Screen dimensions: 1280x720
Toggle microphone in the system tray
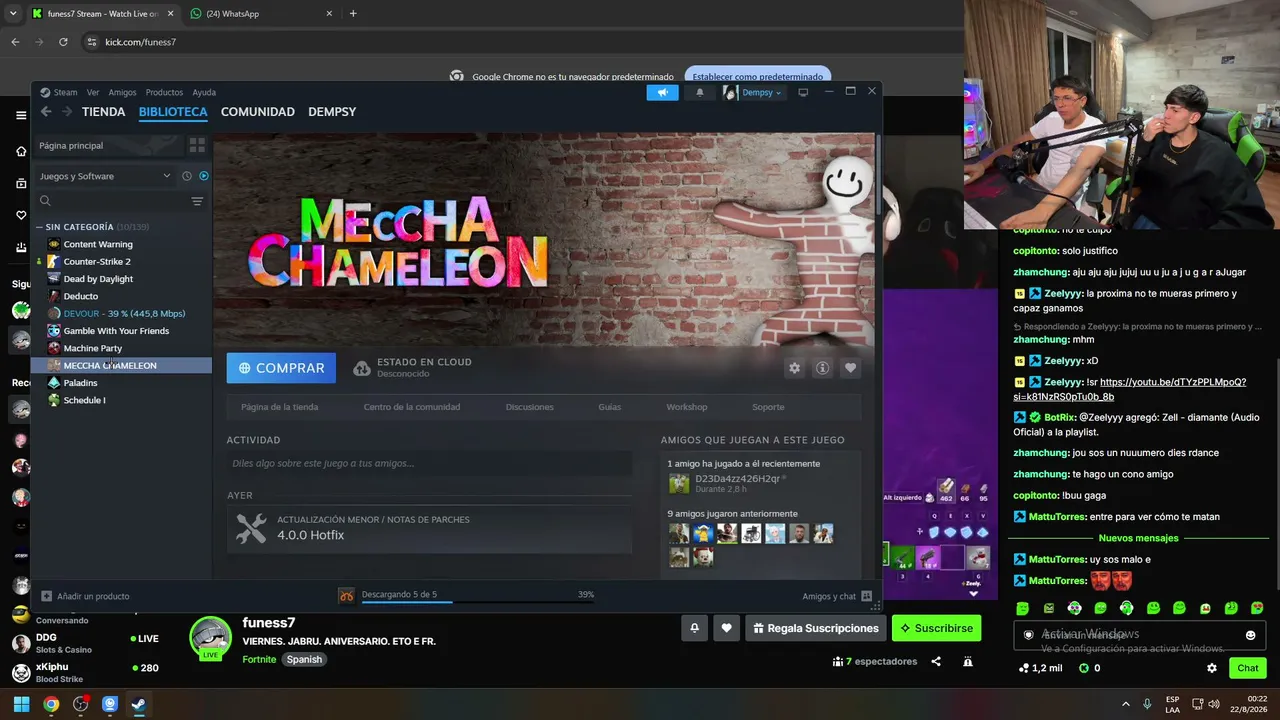click(x=1147, y=704)
